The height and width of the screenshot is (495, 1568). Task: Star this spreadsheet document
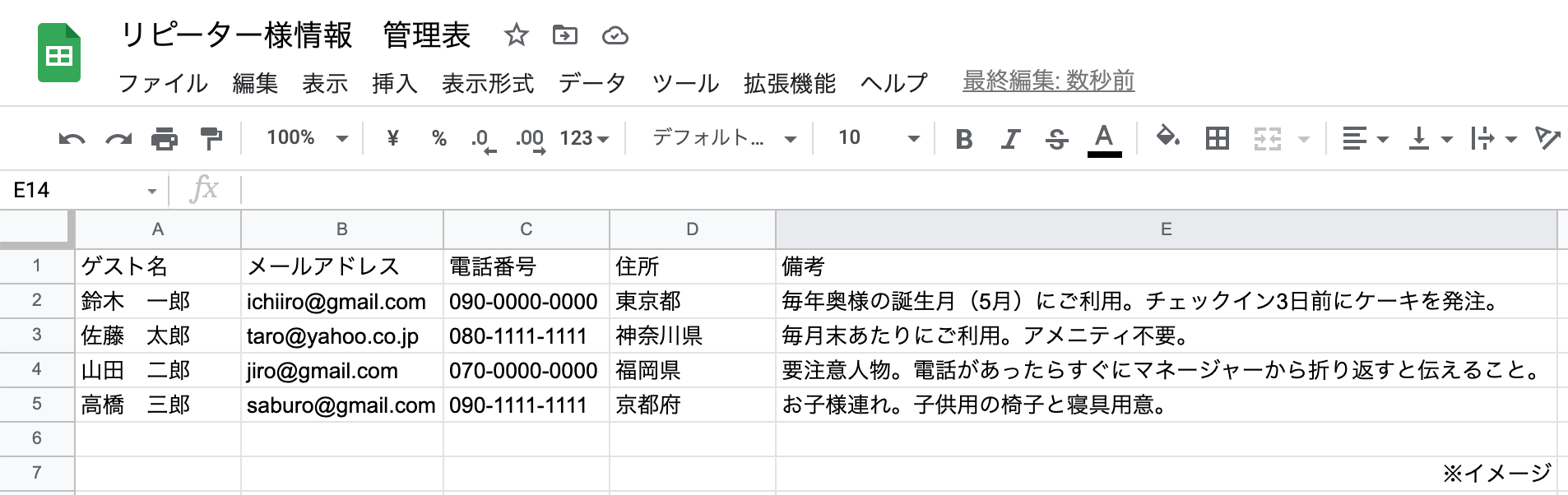[x=517, y=35]
